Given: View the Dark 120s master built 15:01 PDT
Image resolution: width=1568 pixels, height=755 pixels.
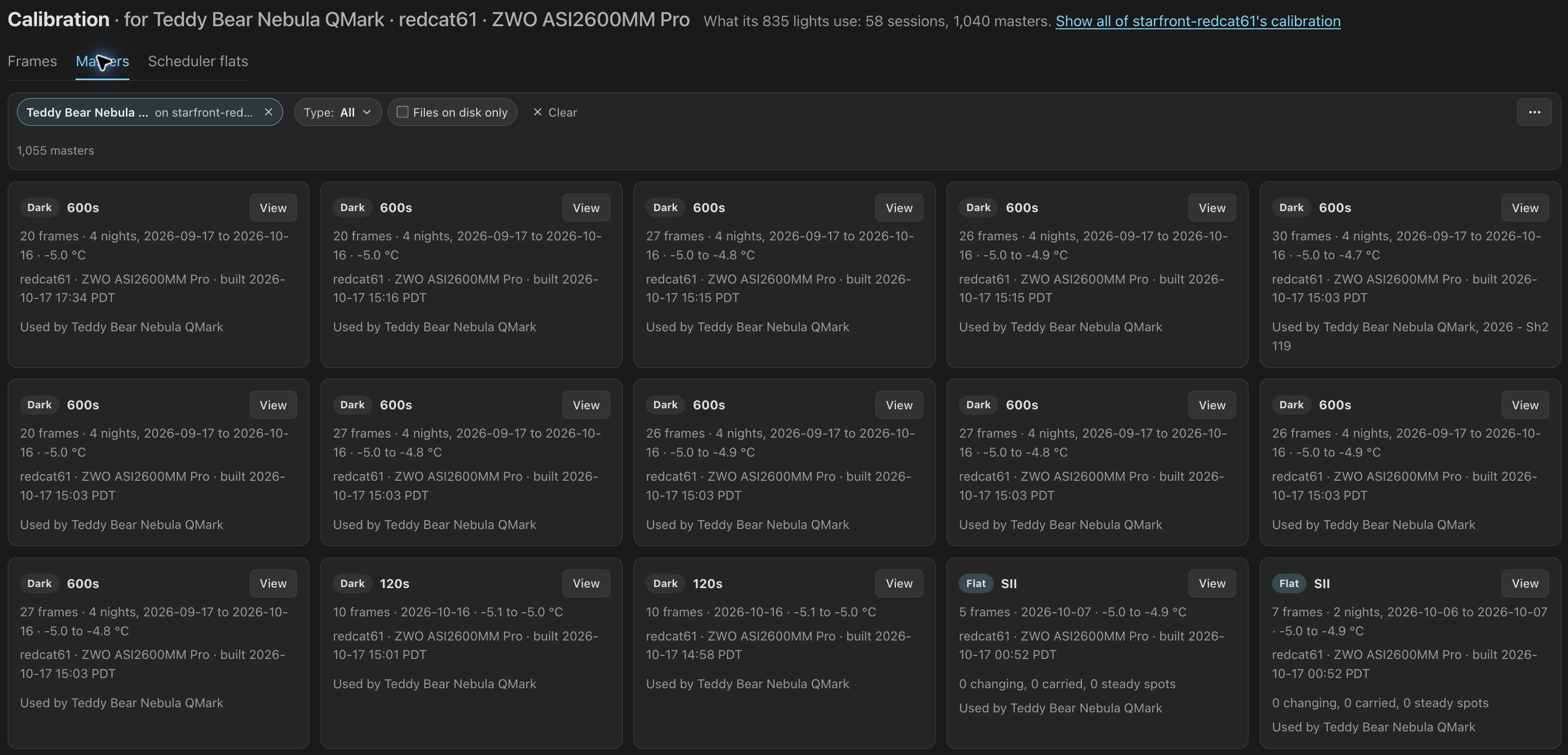Looking at the screenshot, I should [x=586, y=583].
